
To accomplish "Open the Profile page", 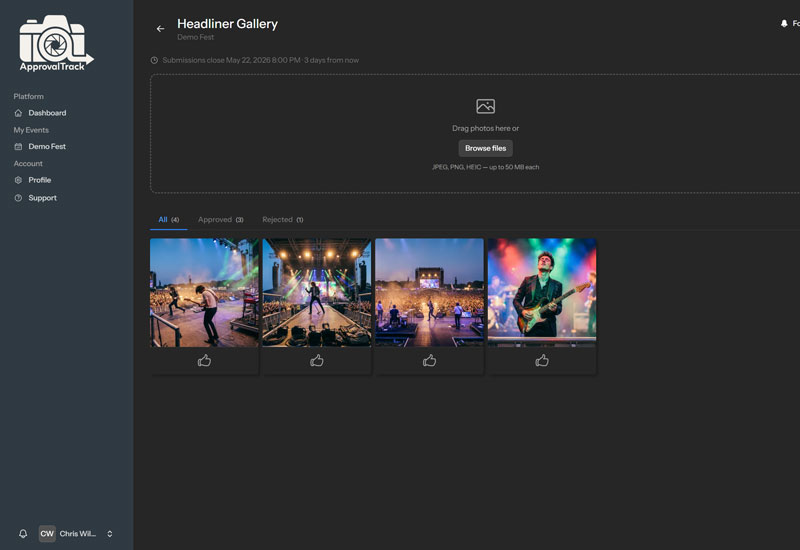I will (x=40, y=180).
